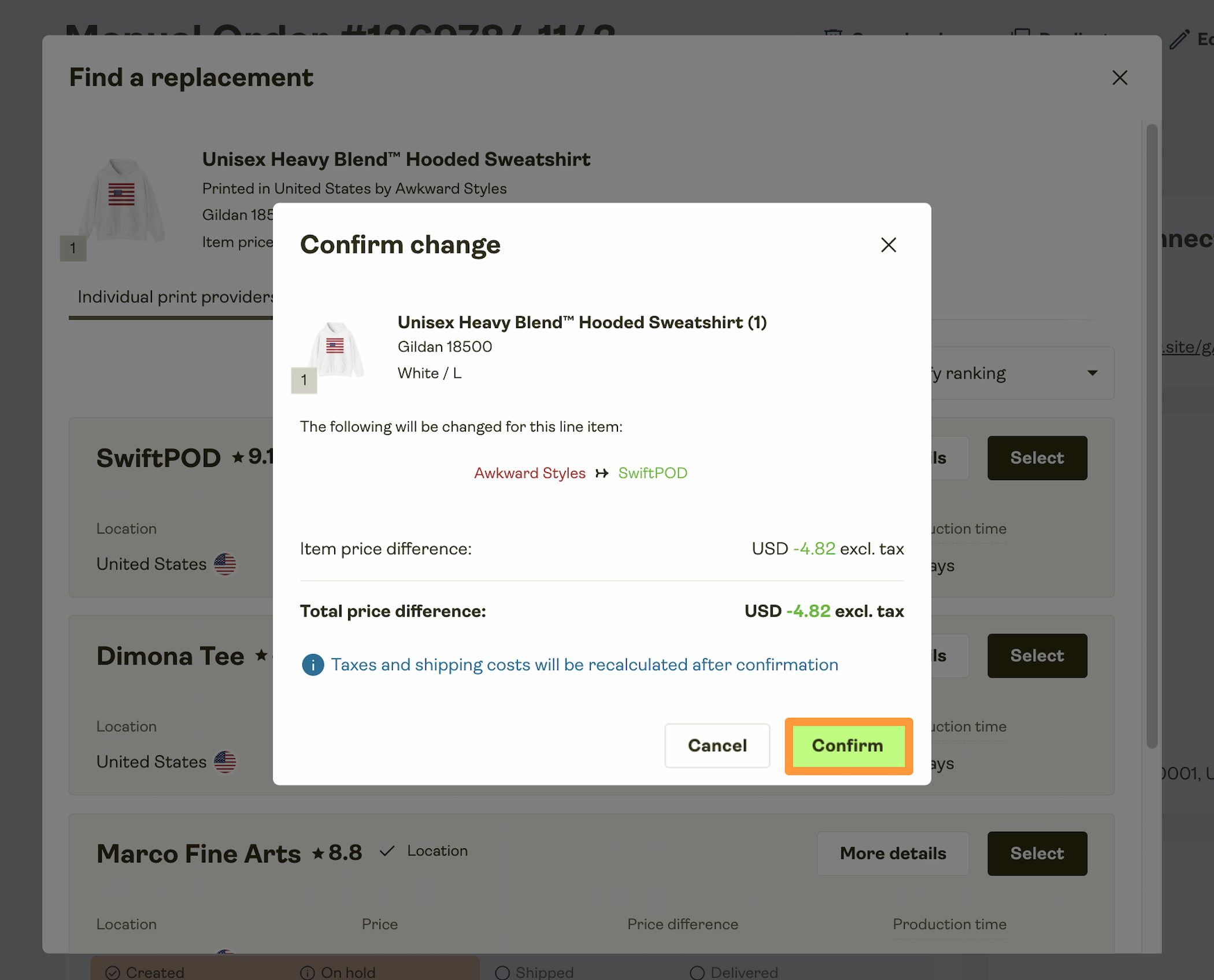Click the United States flag under SwiftPOD
1214x980 pixels.
point(225,564)
